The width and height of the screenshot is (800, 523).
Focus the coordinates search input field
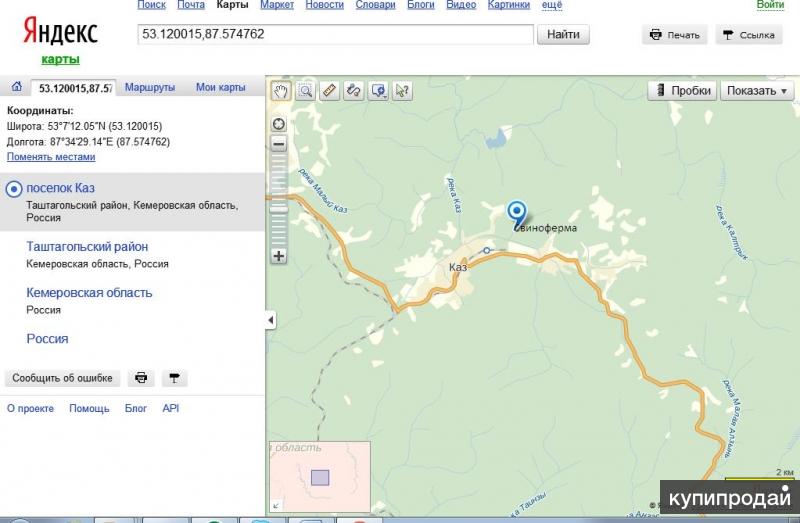[x=336, y=34]
